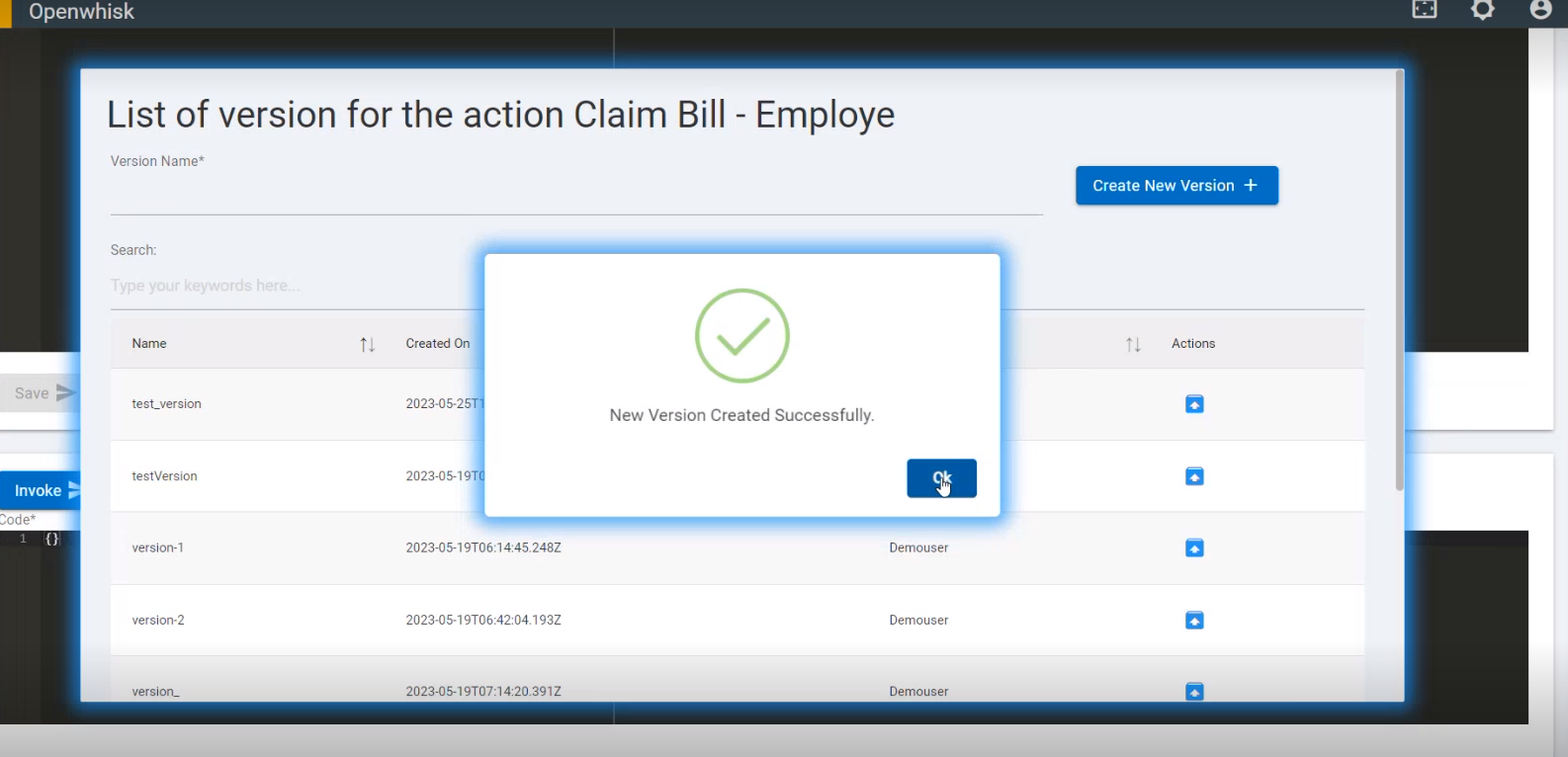
Task: Click Demouser in version-1 row
Action: [918, 547]
